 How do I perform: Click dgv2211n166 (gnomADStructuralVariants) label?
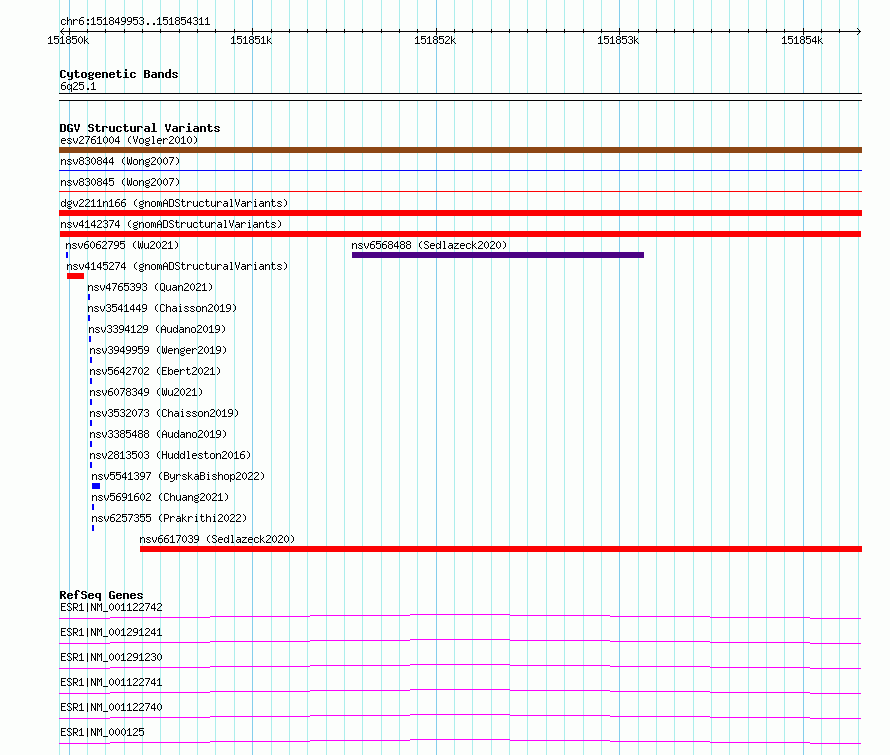tap(174, 203)
